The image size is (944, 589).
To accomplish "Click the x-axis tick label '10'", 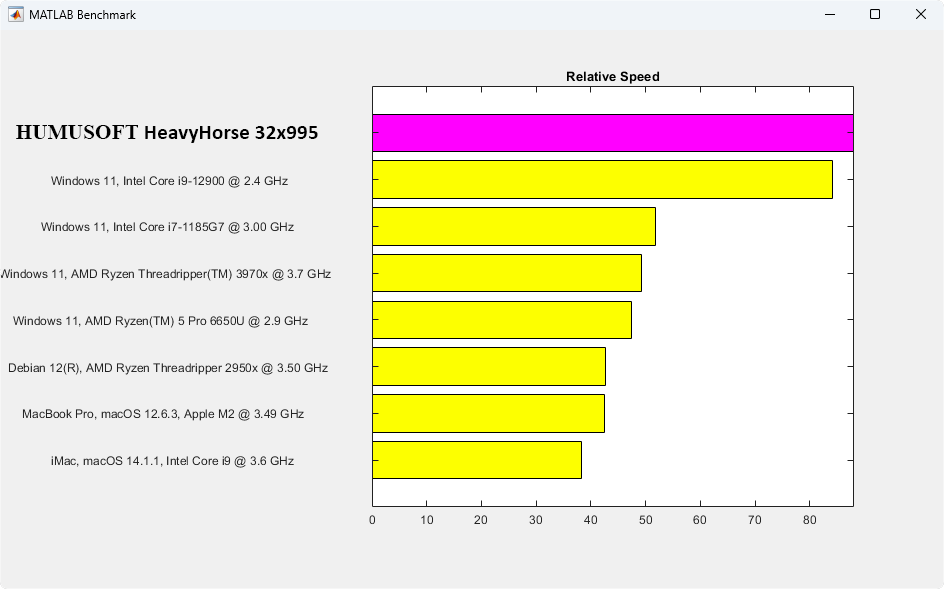I will (426, 520).
